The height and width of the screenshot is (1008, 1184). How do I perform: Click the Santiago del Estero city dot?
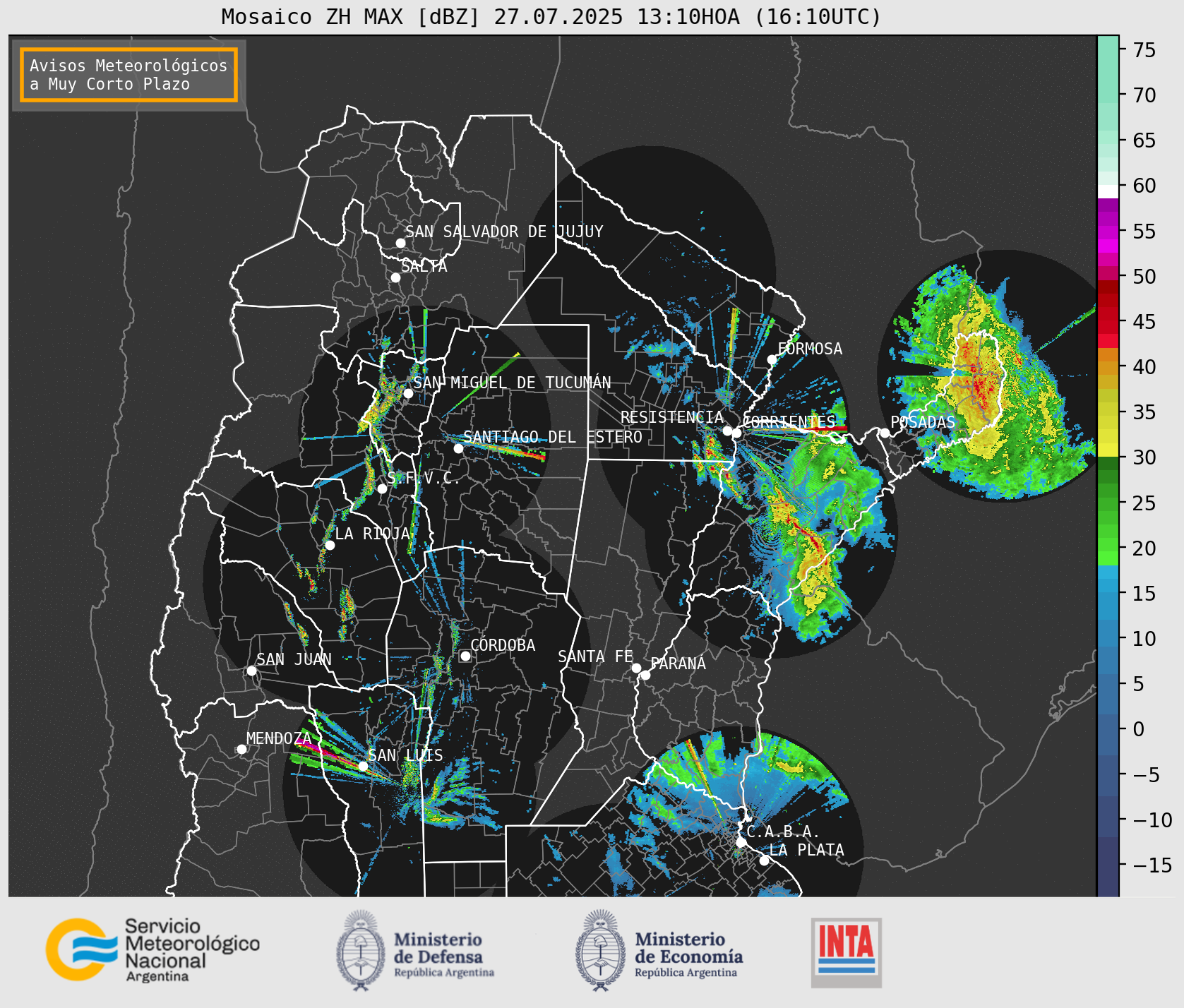458,448
